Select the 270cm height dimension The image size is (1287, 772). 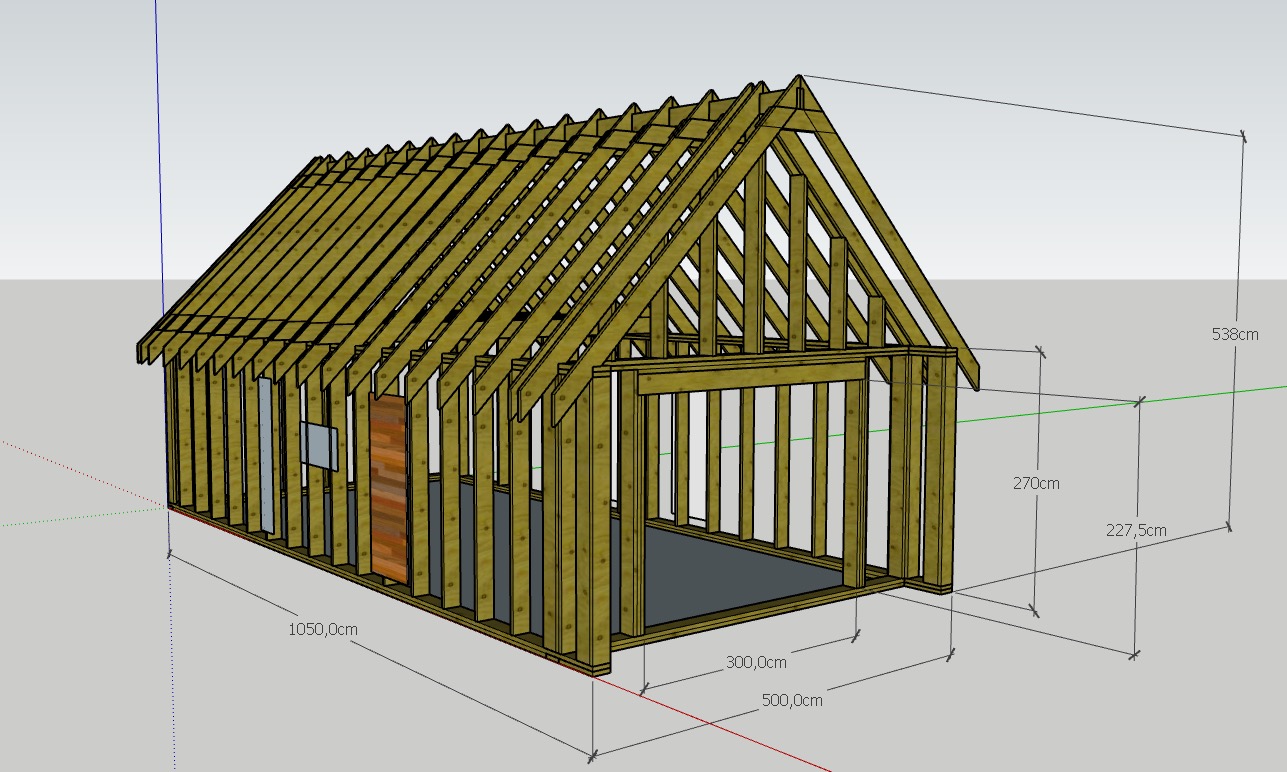tap(1036, 482)
